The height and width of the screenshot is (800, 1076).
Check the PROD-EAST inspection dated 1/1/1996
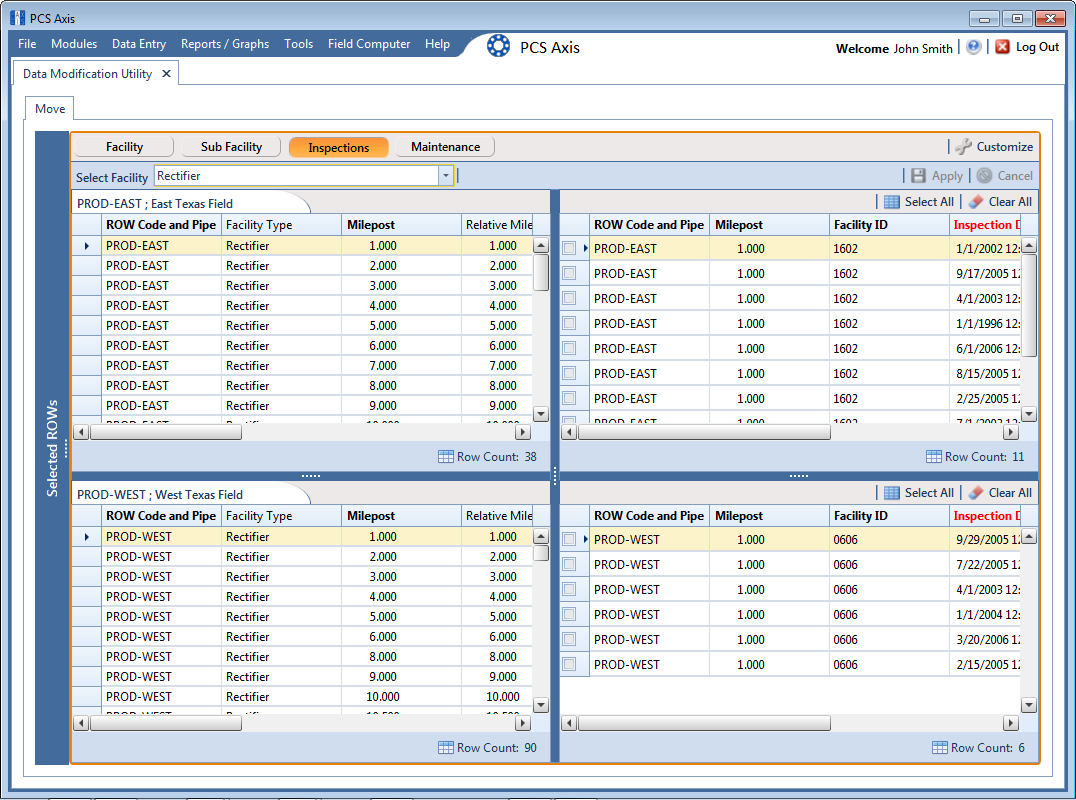pos(569,323)
